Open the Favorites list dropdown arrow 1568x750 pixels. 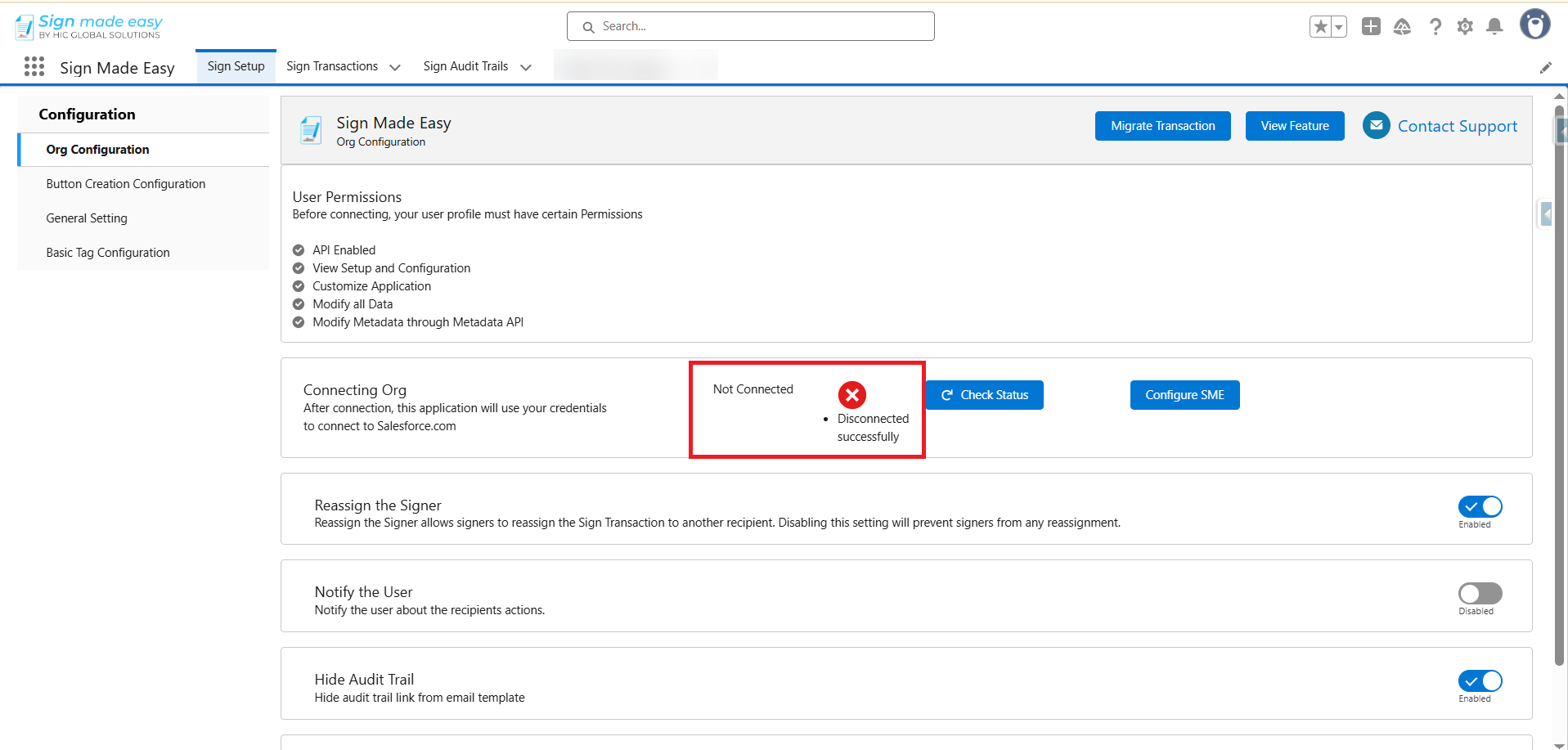tap(1339, 27)
